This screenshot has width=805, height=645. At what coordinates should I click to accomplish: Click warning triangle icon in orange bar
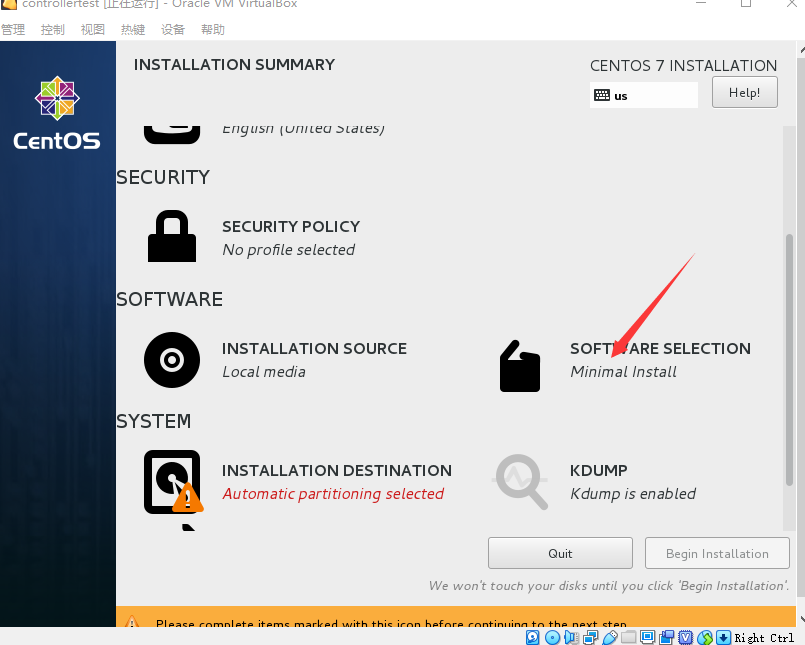tap(132, 621)
